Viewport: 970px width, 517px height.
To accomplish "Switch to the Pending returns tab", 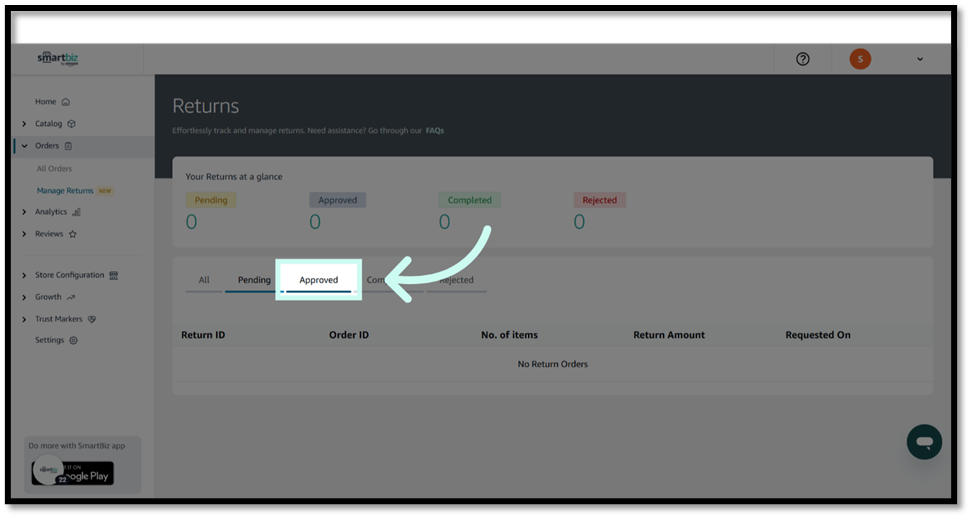I will pyautogui.click(x=254, y=280).
